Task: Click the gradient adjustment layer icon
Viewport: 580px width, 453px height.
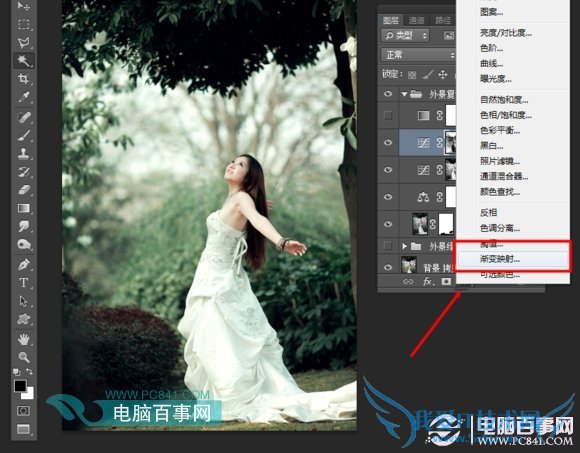Action: pos(423,115)
